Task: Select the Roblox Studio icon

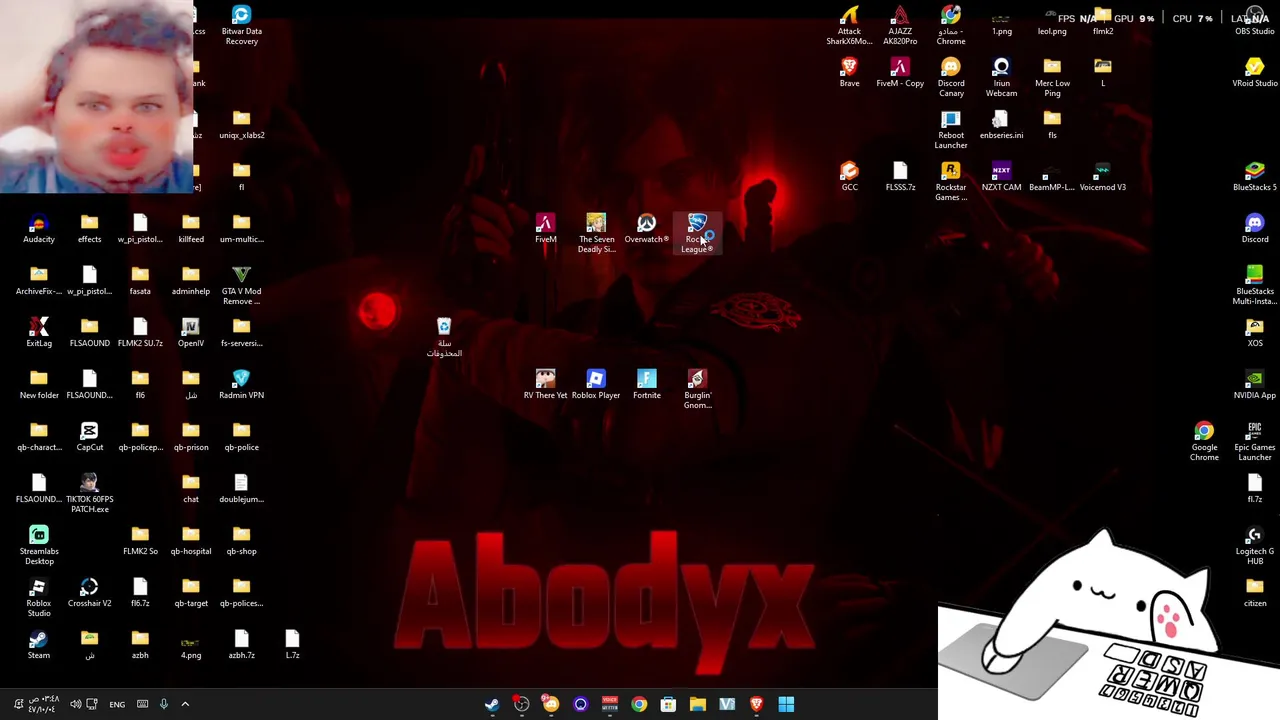Action: [39, 597]
